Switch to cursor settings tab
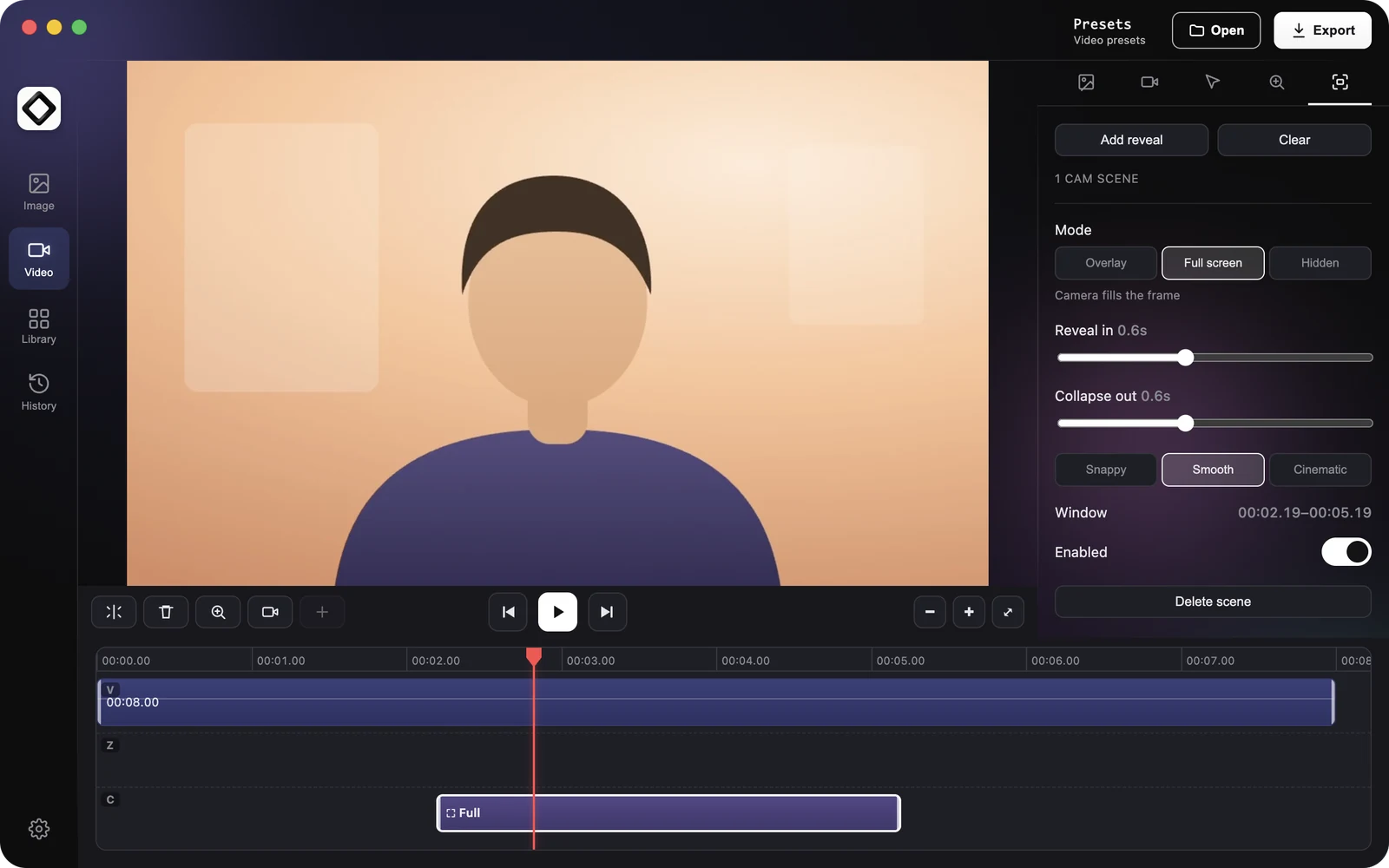 click(x=1213, y=82)
